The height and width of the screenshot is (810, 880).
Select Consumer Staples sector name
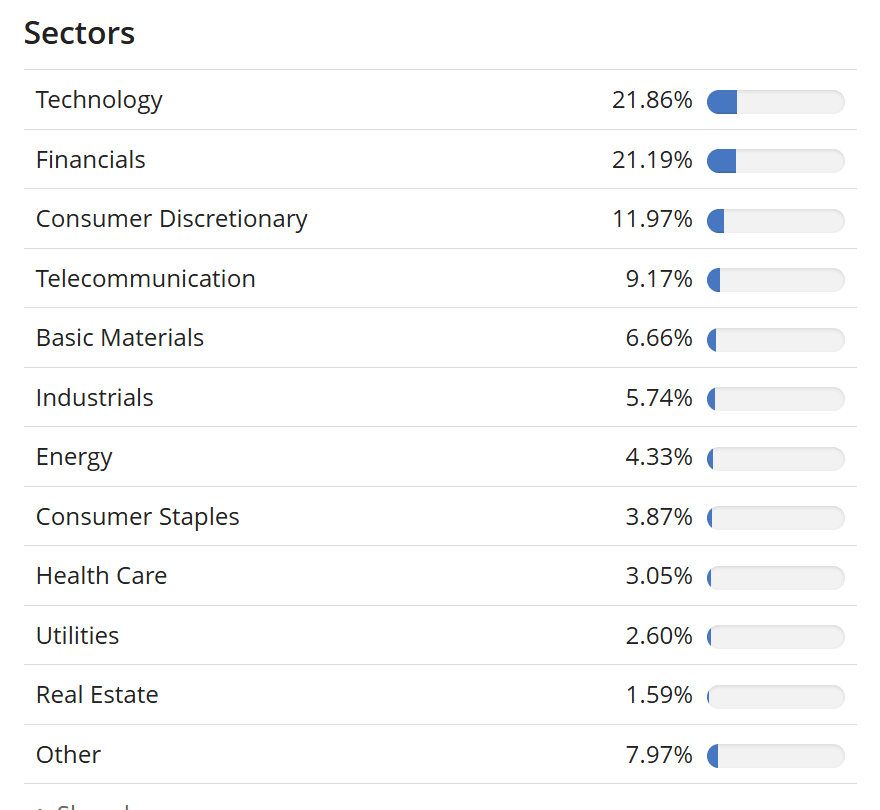coord(137,517)
